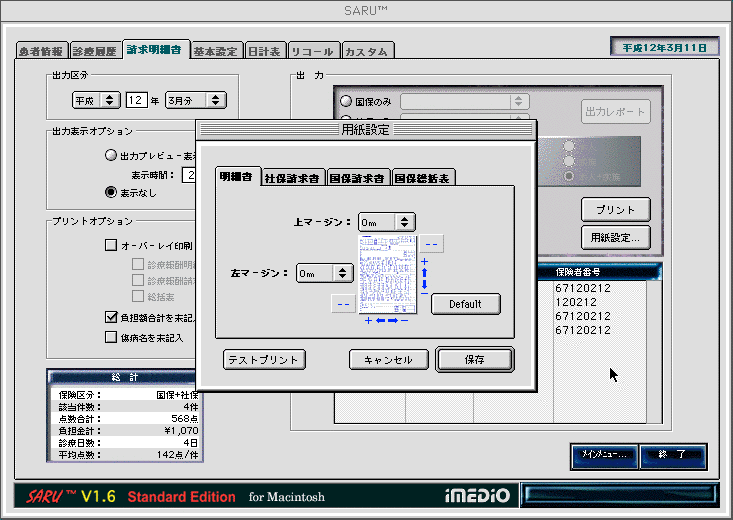
Task: Toggle the オーバーレイ印刷 checkbox
Action: [111, 245]
